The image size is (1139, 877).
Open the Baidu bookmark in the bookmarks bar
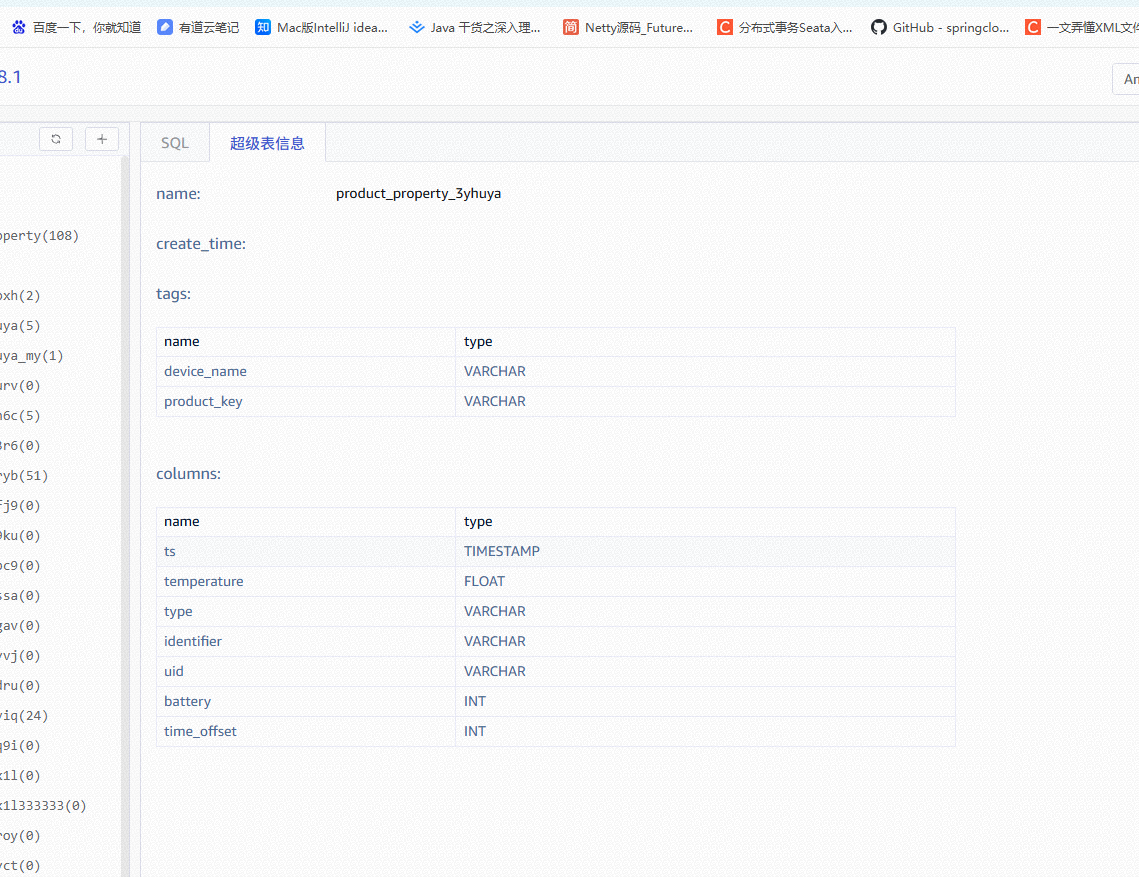click(x=77, y=27)
